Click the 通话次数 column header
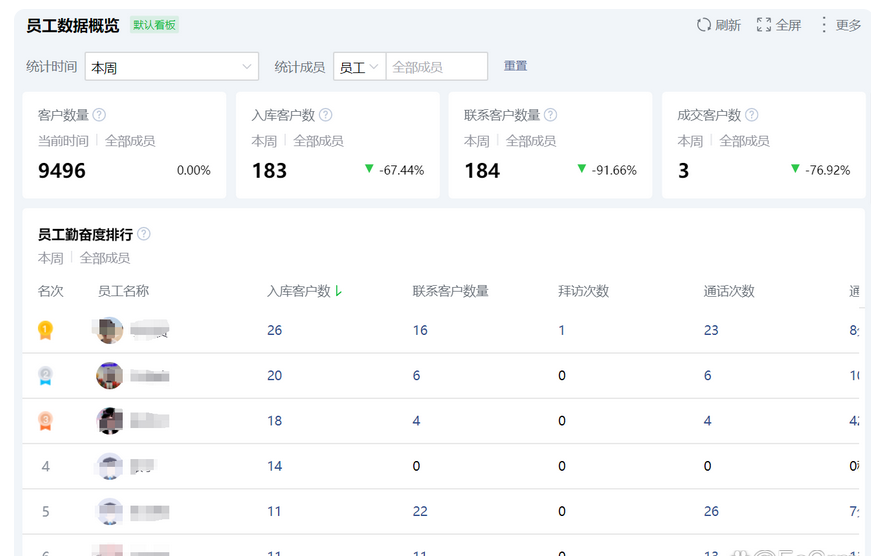 tap(729, 291)
